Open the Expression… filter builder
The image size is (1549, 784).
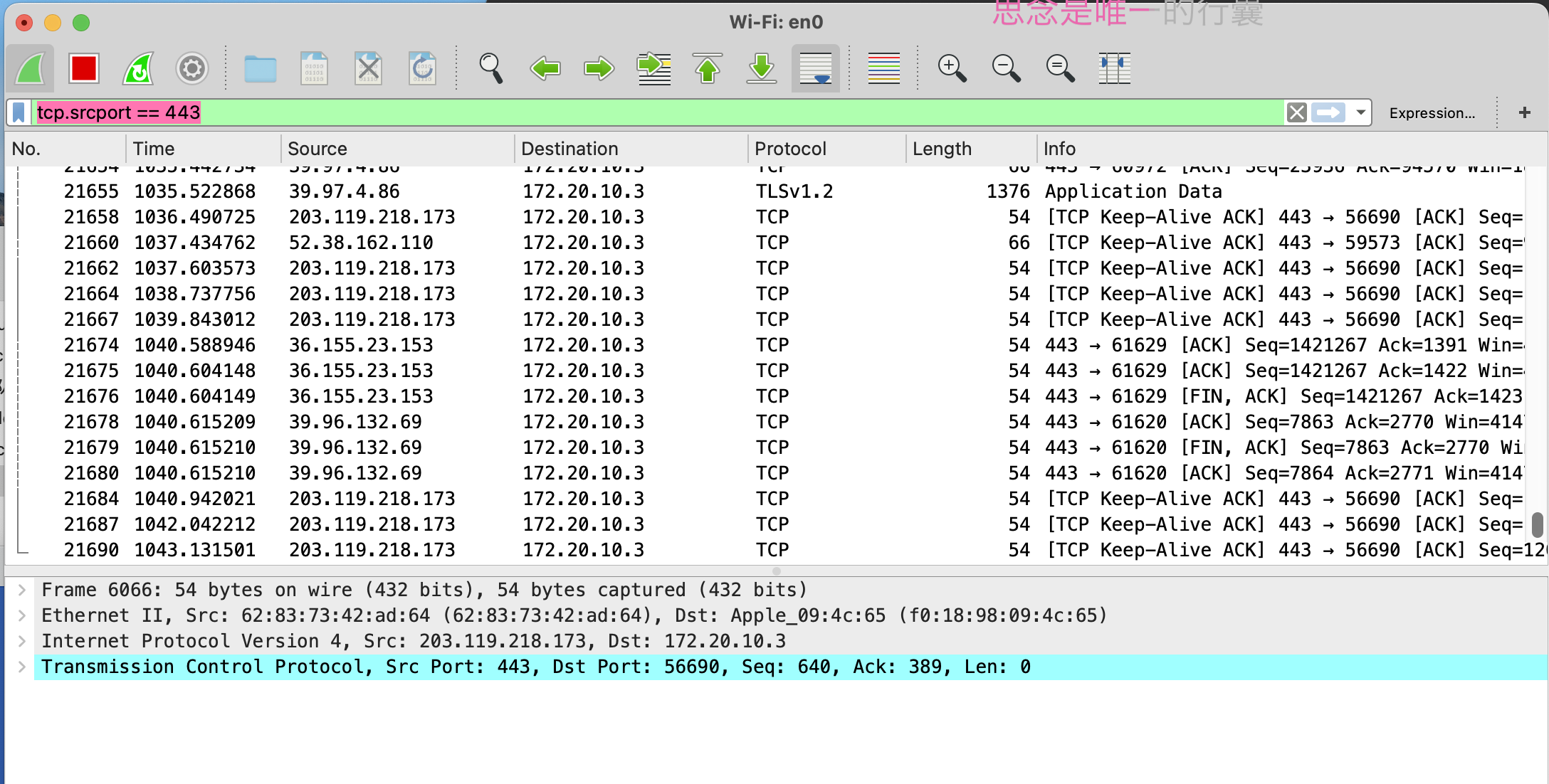tap(1432, 113)
